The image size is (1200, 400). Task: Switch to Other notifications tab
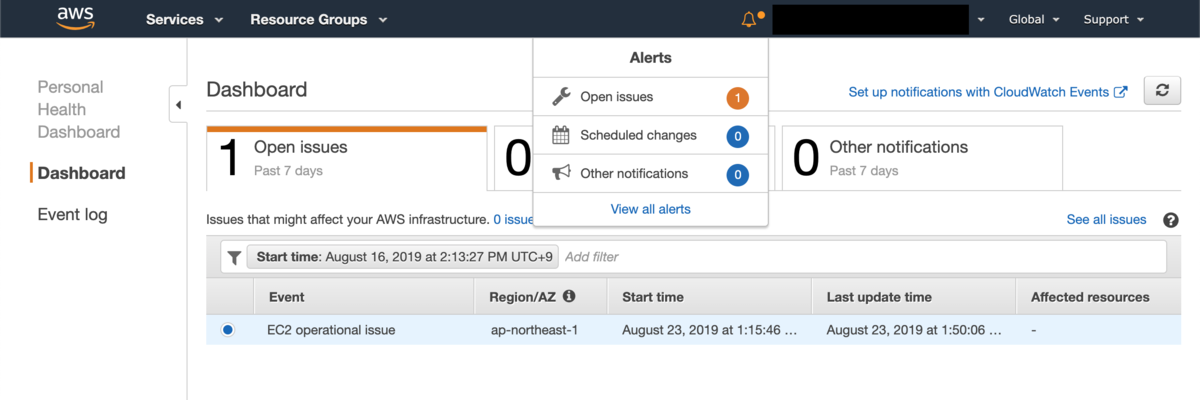tap(921, 157)
